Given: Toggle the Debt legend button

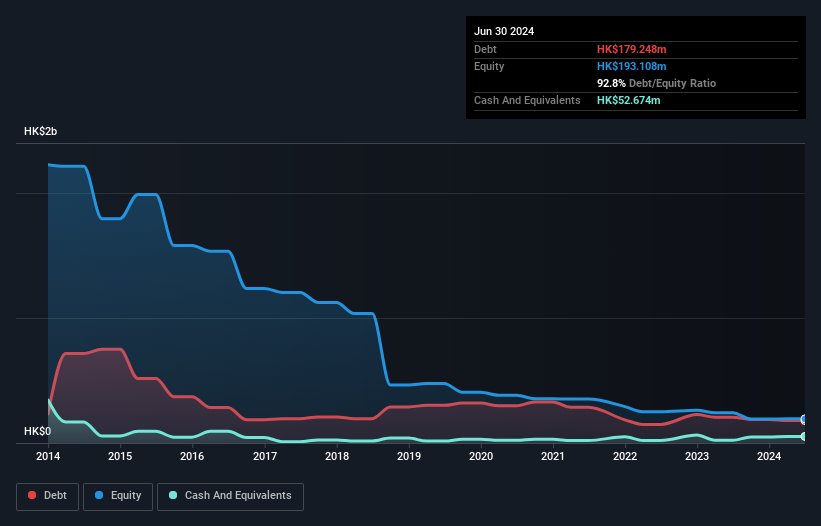Looking at the screenshot, I should 48,496.
